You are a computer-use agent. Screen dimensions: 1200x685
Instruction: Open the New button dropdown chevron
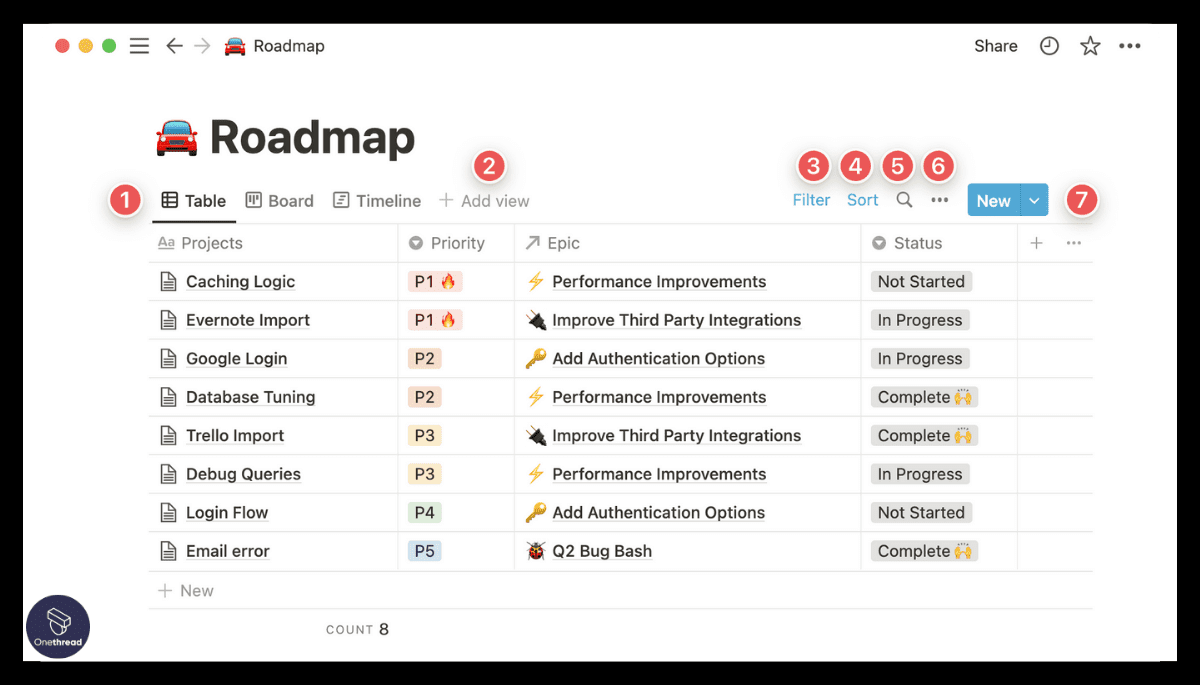pos(1036,200)
